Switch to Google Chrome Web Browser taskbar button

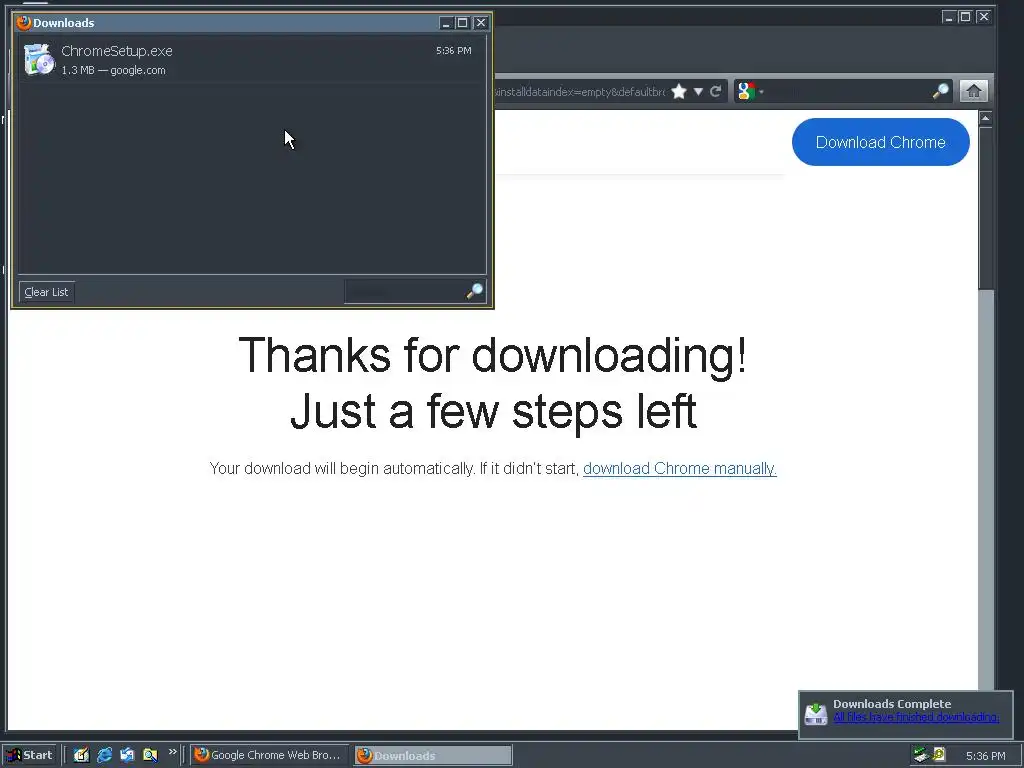pos(270,755)
